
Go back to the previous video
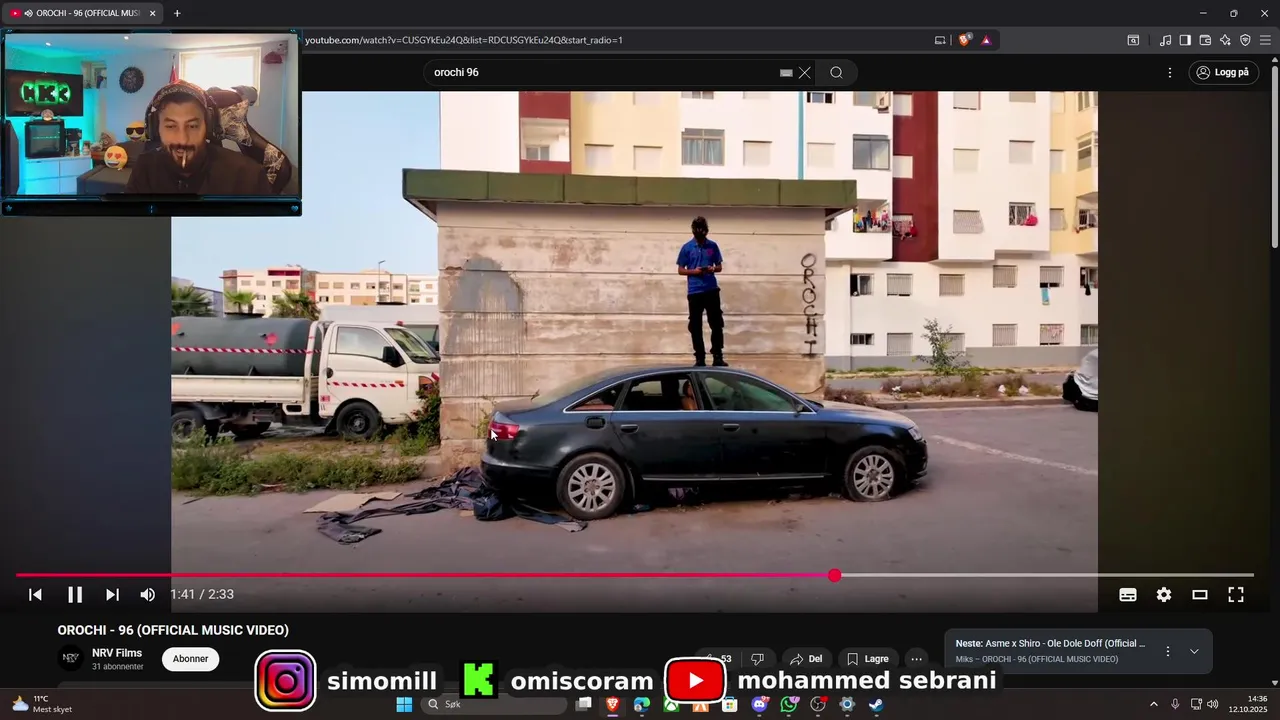coord(35,594)
